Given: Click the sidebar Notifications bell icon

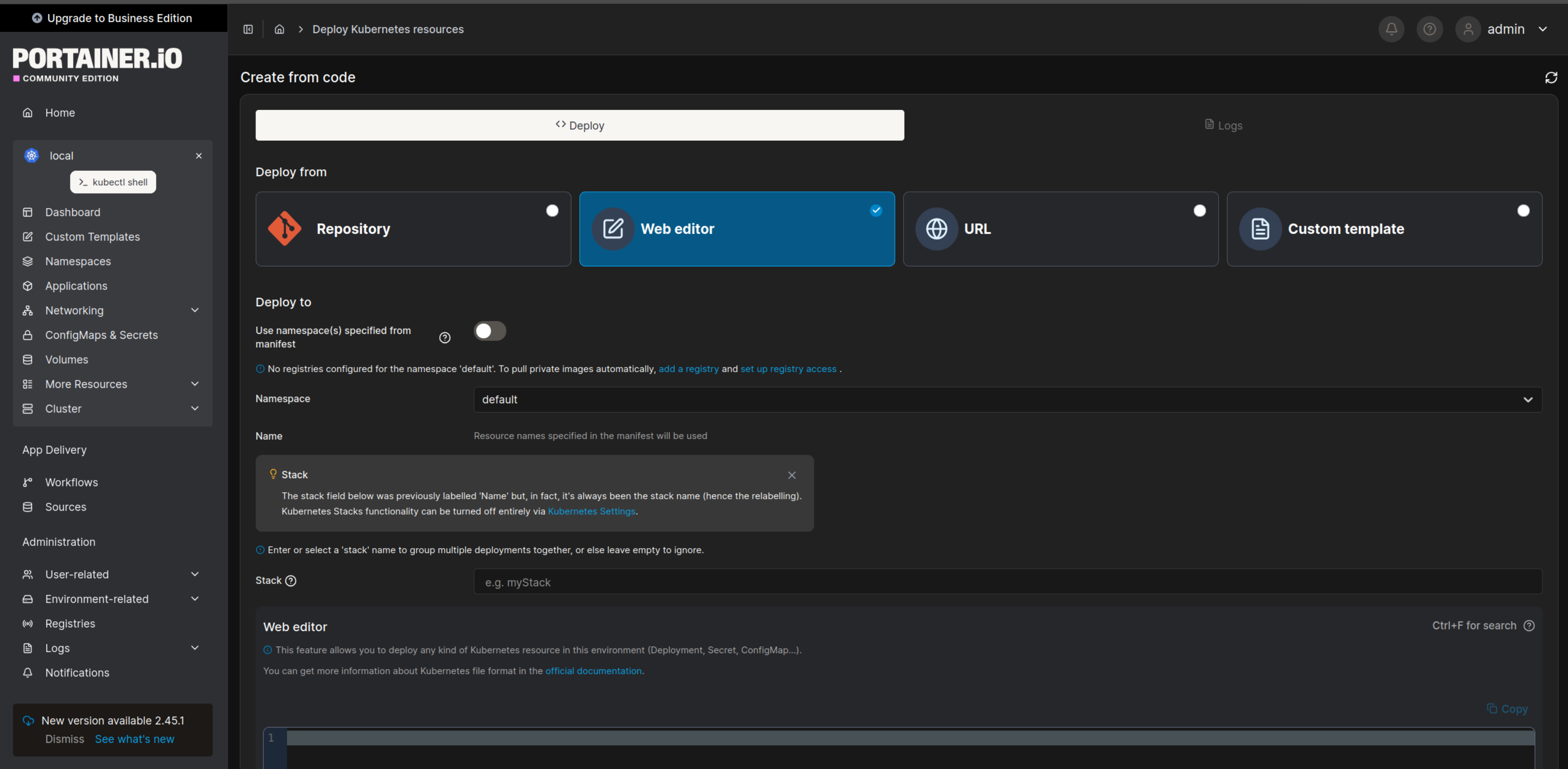Looking at the screenshot, I should tap(27, 673).
